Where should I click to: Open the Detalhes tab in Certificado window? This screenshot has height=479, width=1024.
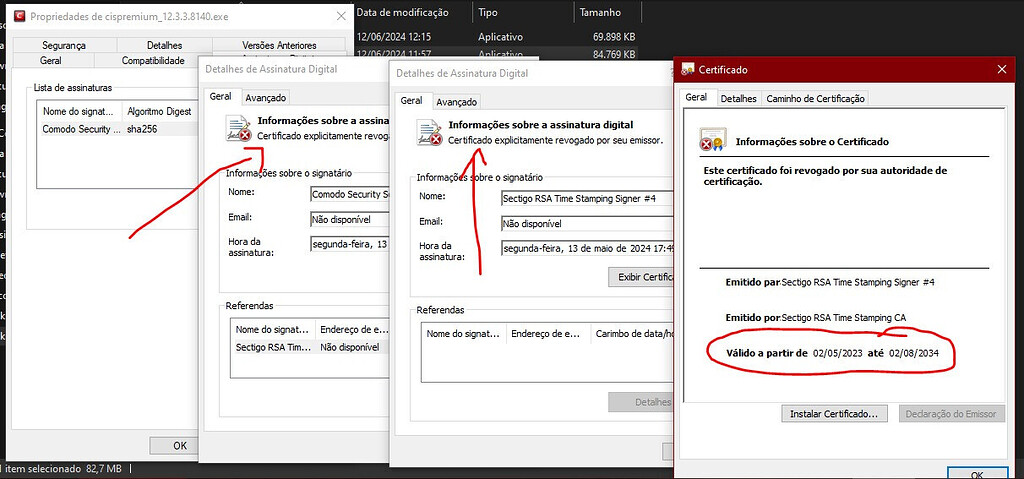point(738,98)
